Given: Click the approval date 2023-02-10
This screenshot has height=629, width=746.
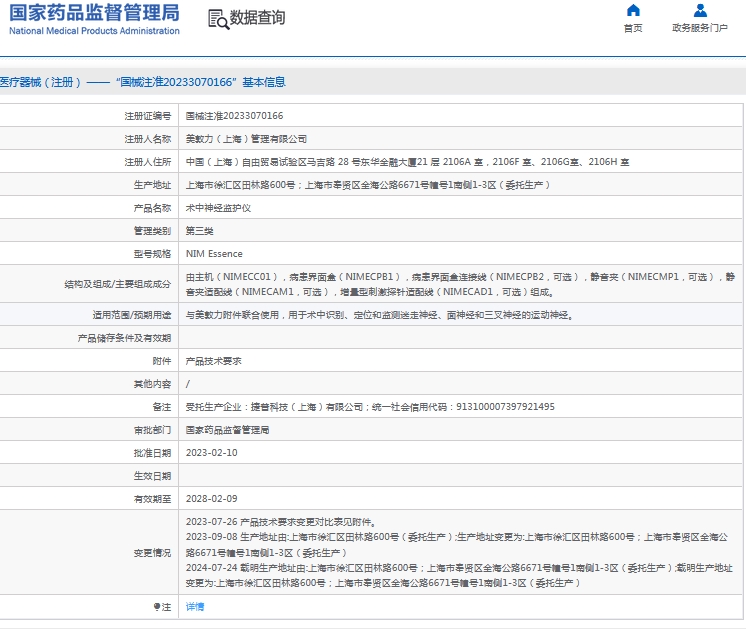Looking at the screenshot, I should pos(211,452).
